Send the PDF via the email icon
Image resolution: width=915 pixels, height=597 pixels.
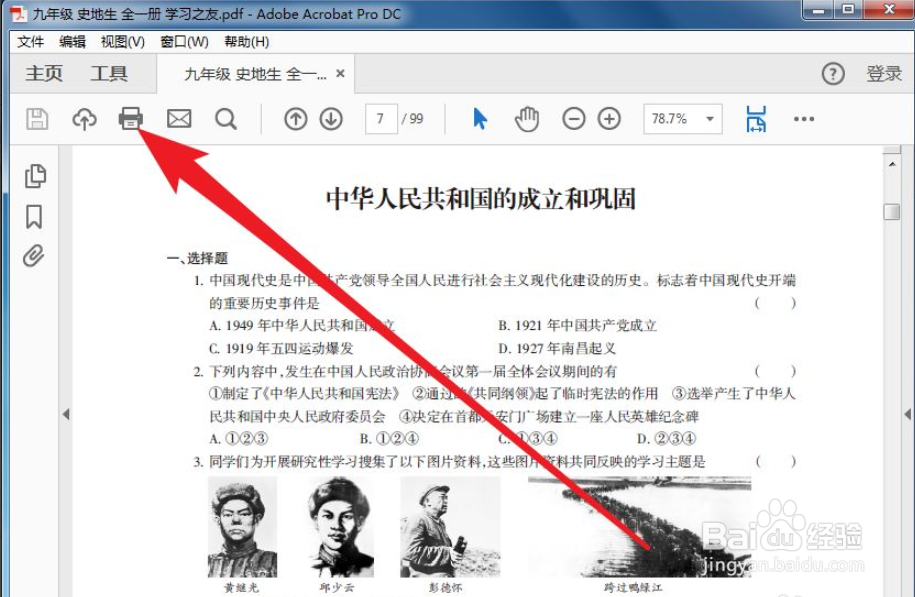[178, 118]
